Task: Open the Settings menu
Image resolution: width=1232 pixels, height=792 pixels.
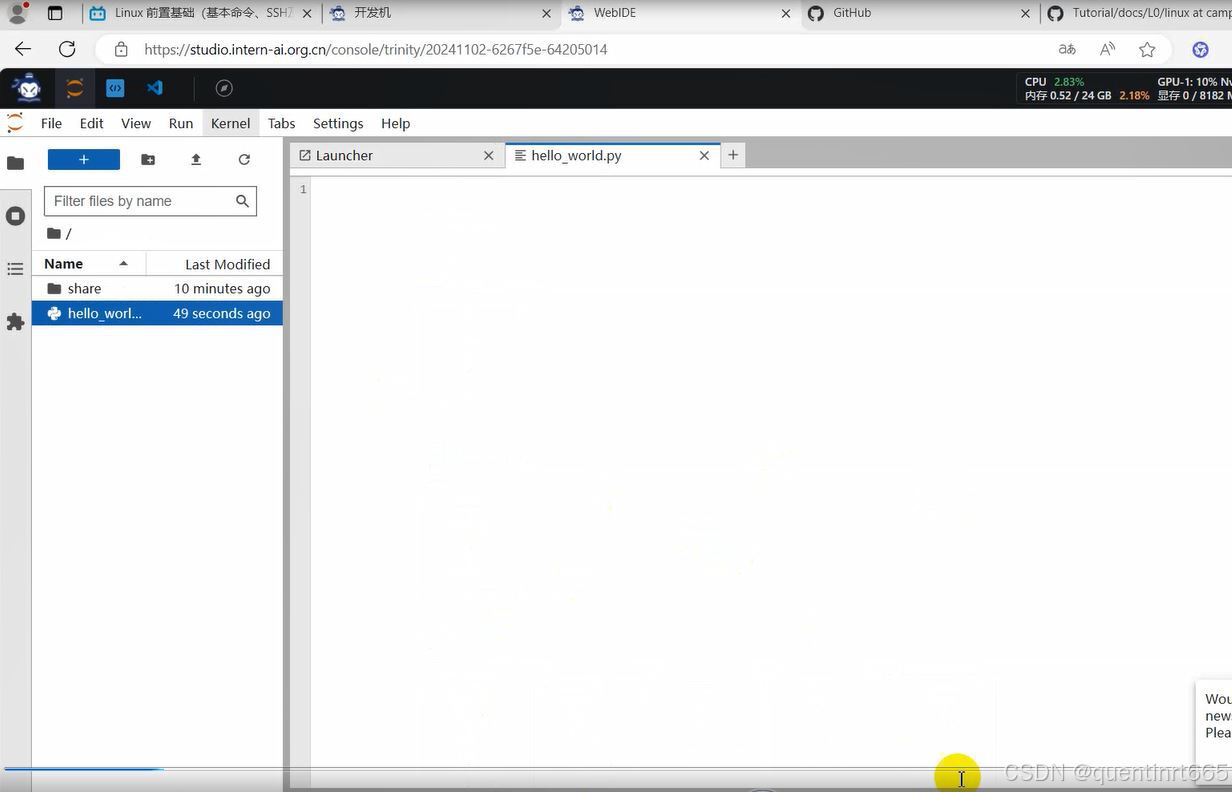Action: [x=337, y=123]
